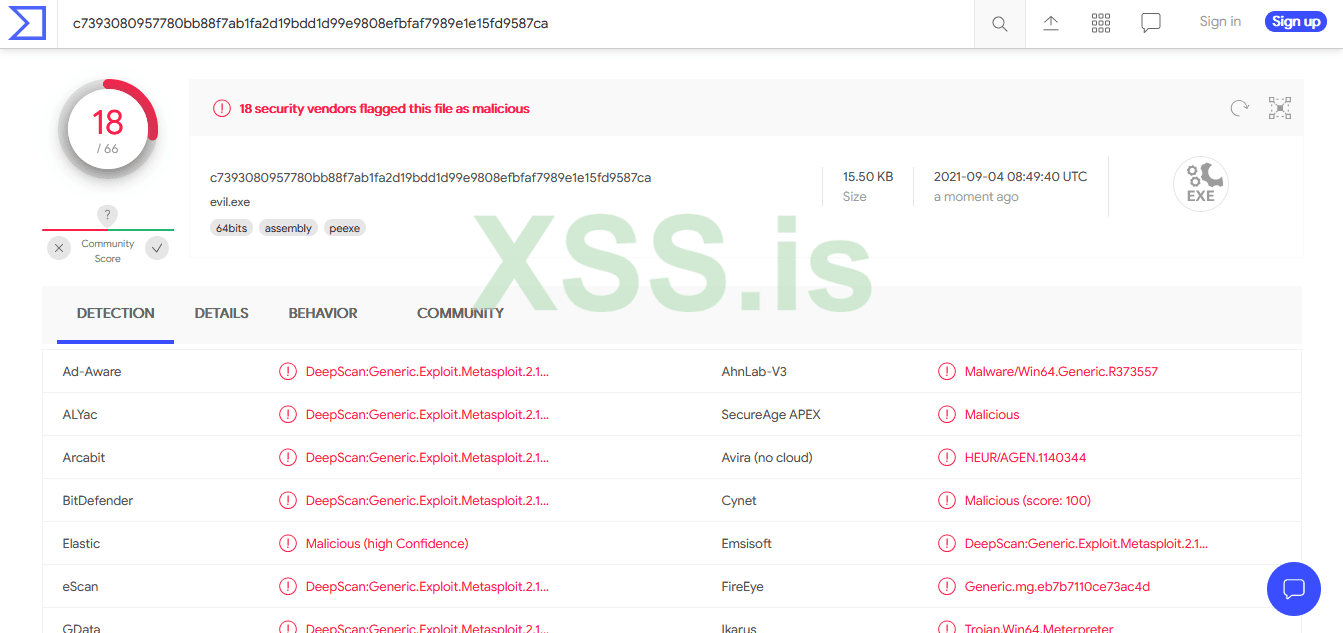
Task: Click the community score question mark
Action: (108, 215)
